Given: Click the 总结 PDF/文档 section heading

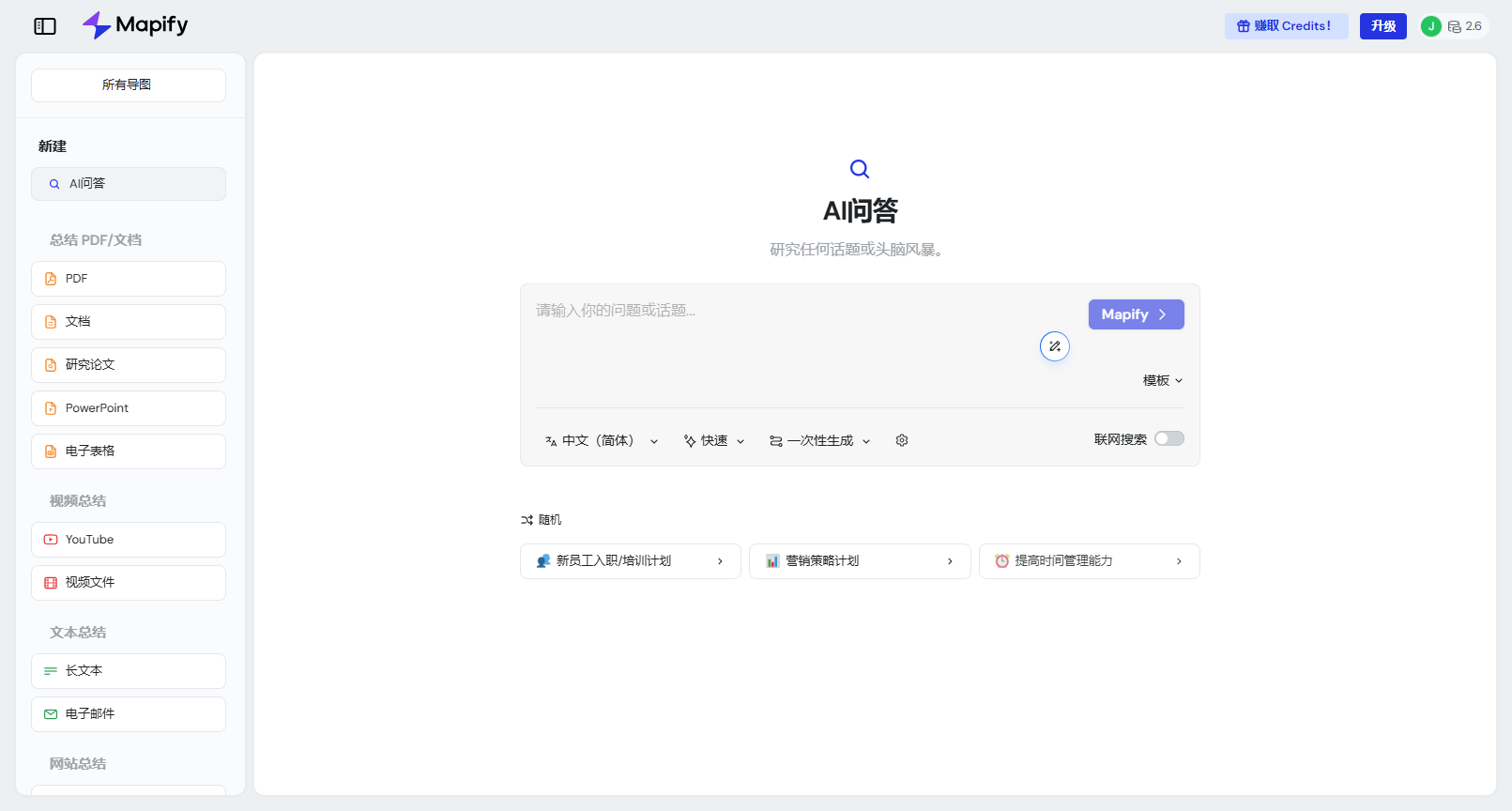Looking at the screenshot, I should click(96, 240).
